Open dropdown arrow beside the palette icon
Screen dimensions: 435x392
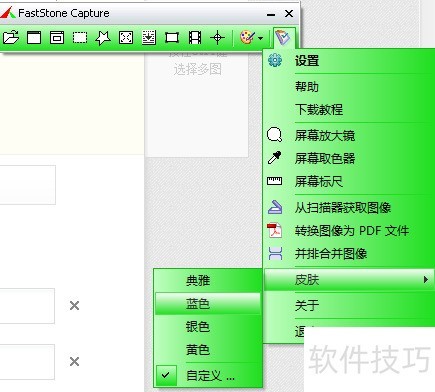point(260,38)
